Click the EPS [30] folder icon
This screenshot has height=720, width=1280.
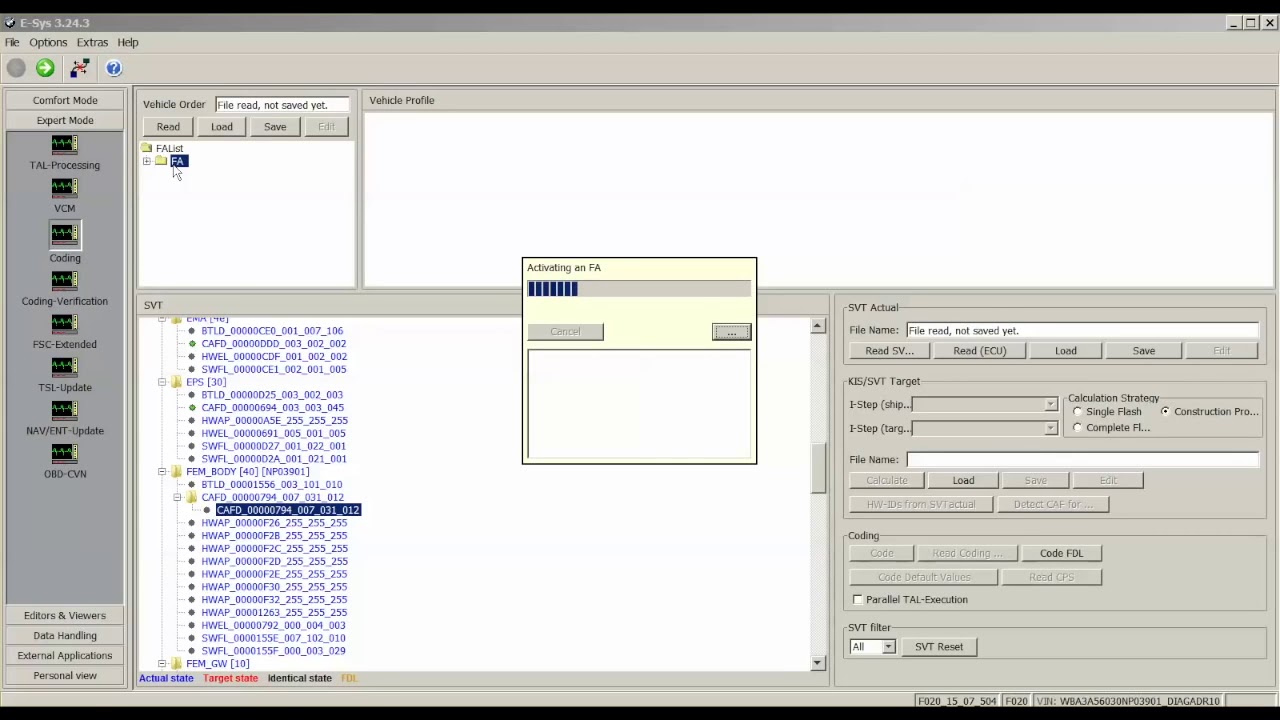[x=176, y=382]
